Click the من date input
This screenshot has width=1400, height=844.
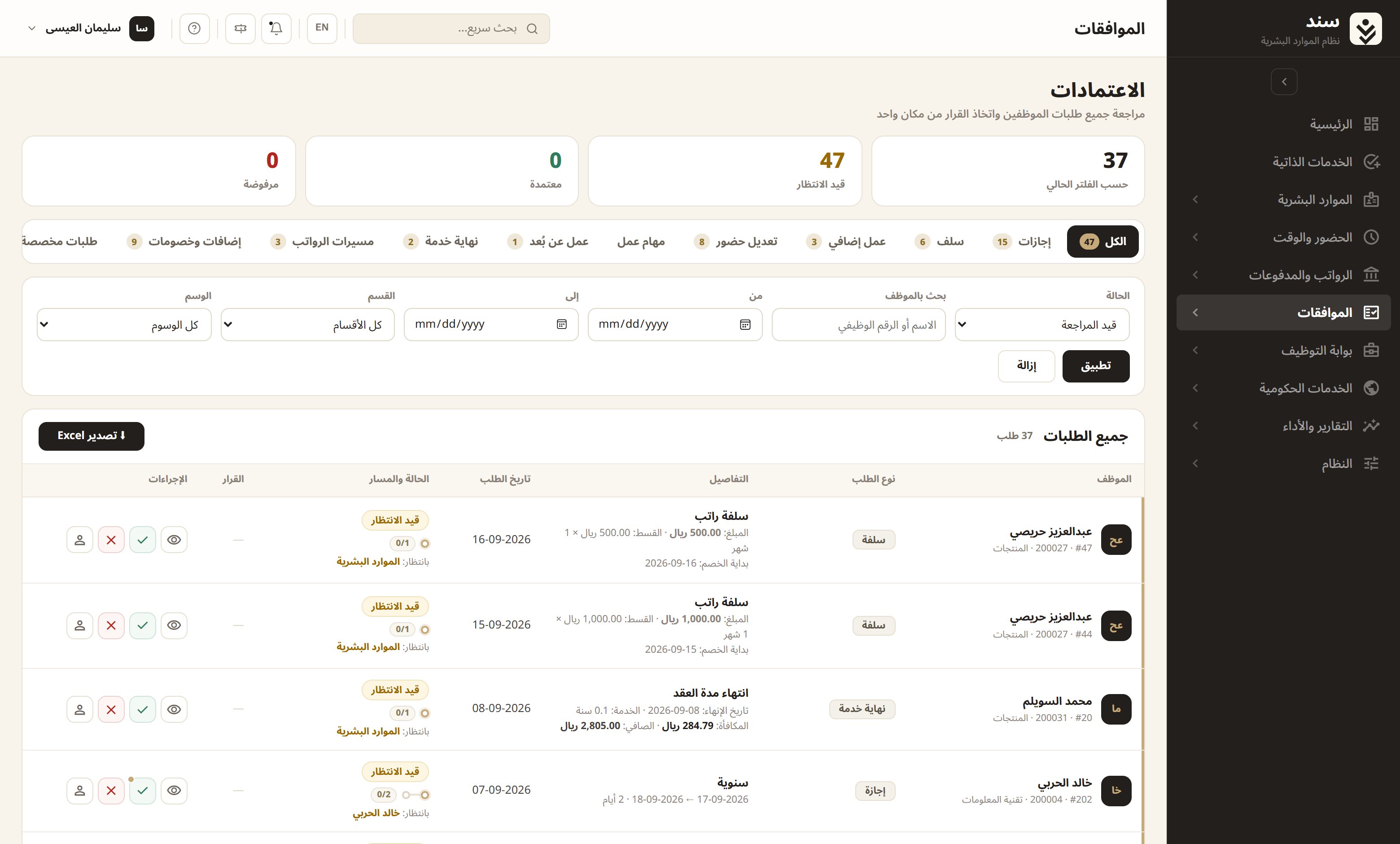675,325
